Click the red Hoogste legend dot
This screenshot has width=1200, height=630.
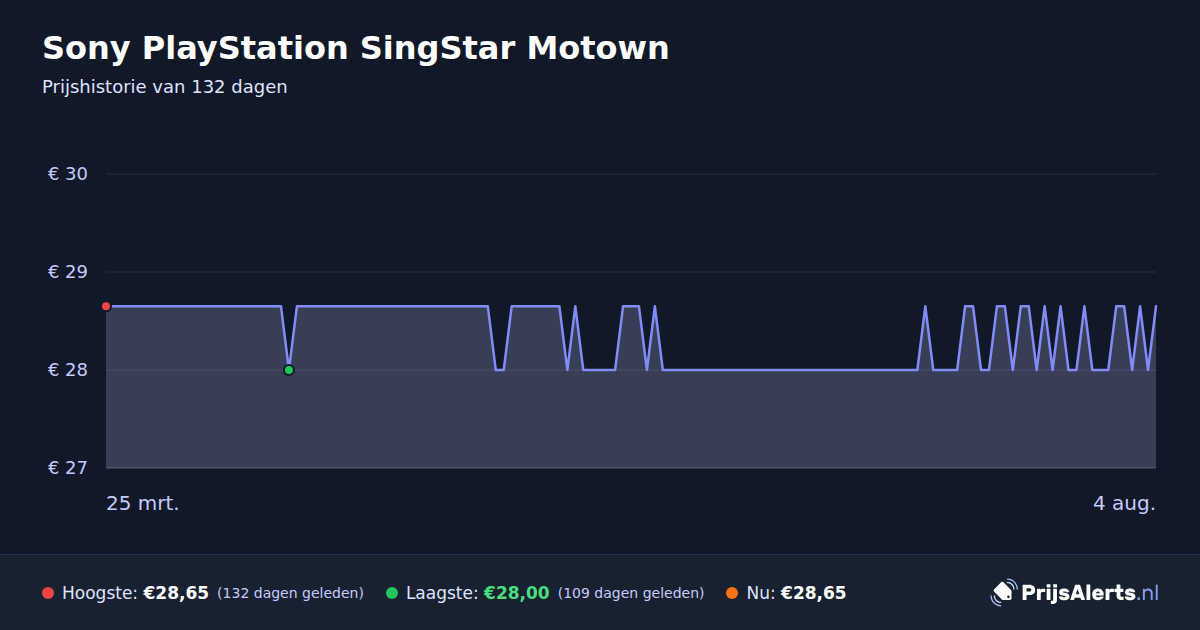pos(48,593)
